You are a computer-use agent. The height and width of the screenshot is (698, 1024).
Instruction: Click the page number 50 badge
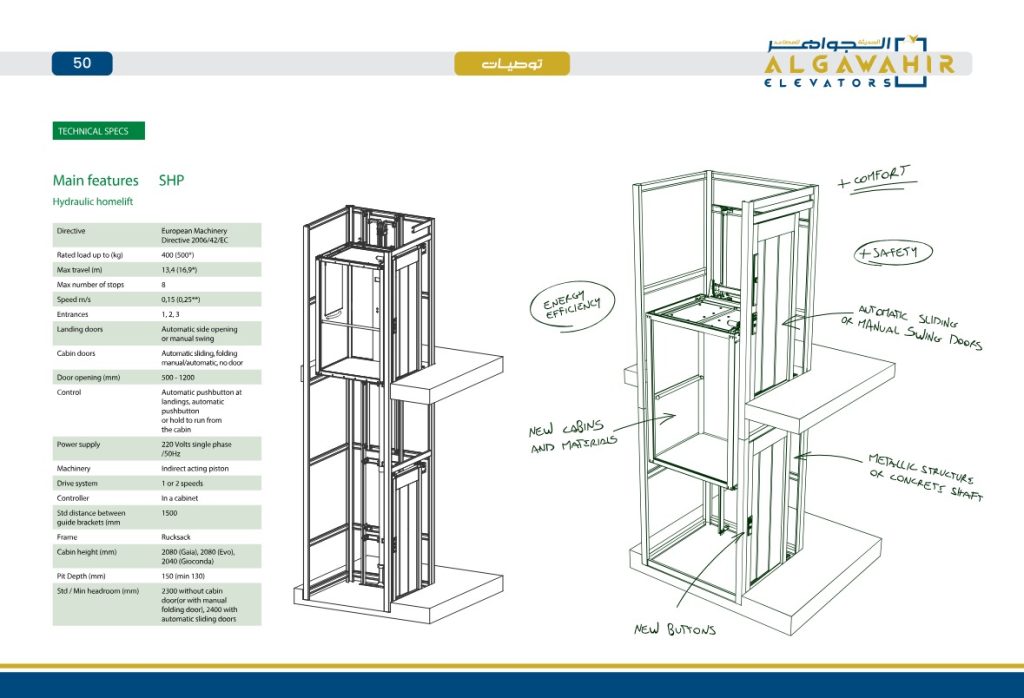click(x=82, y=63)
